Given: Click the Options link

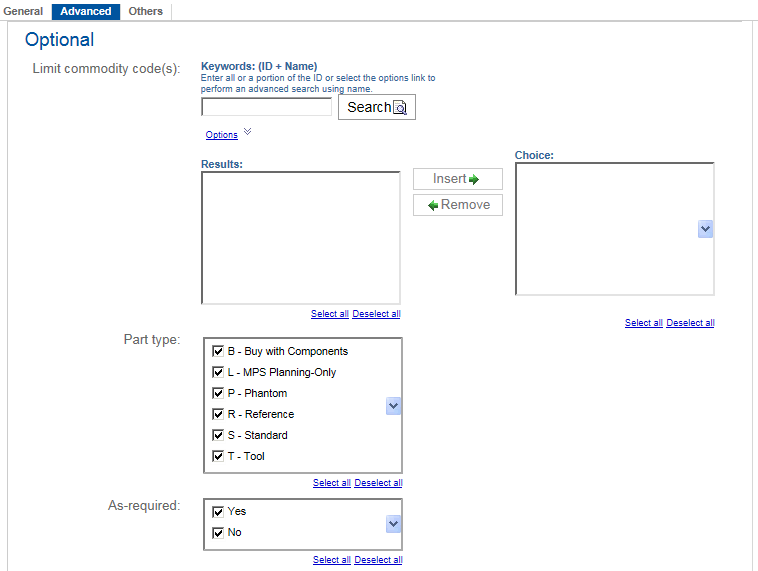Looking at the screenshot, I should tap(221, 135).
